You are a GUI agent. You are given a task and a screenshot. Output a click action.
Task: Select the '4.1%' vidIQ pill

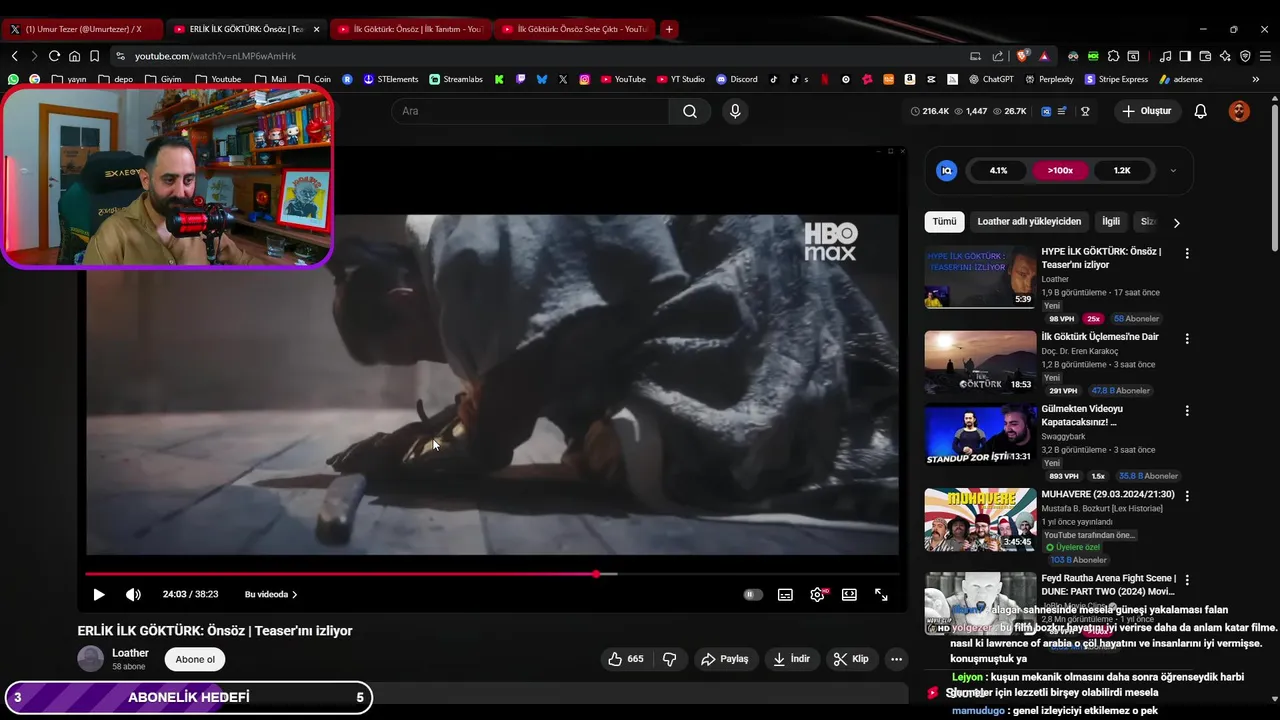tap(998, 170)
